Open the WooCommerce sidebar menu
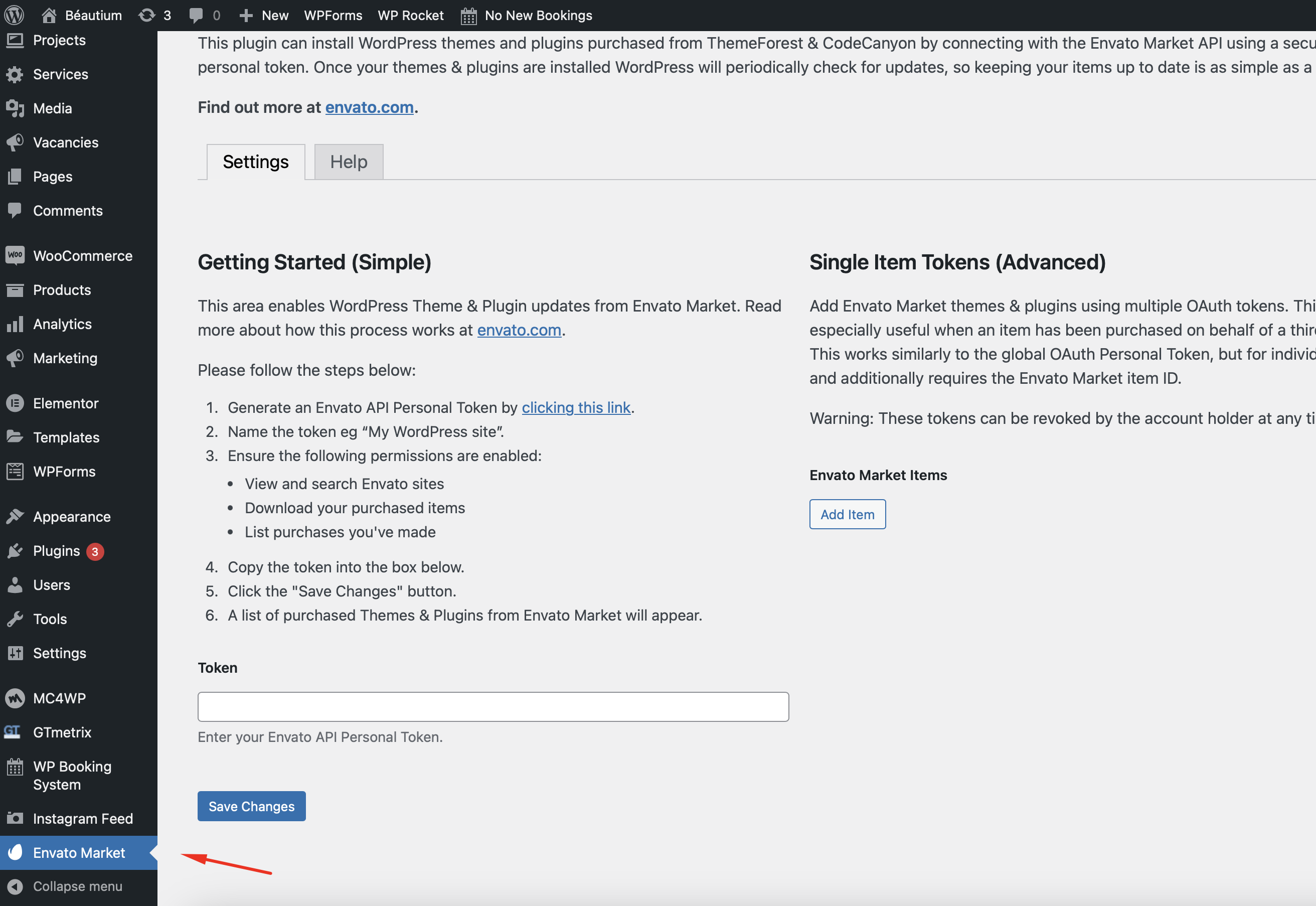Viewport: 1316px width, 906px height. point(79,255)
